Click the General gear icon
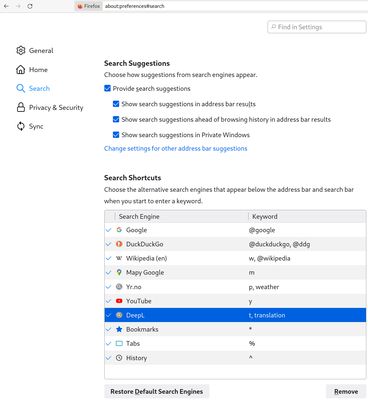 coord(21,50)
